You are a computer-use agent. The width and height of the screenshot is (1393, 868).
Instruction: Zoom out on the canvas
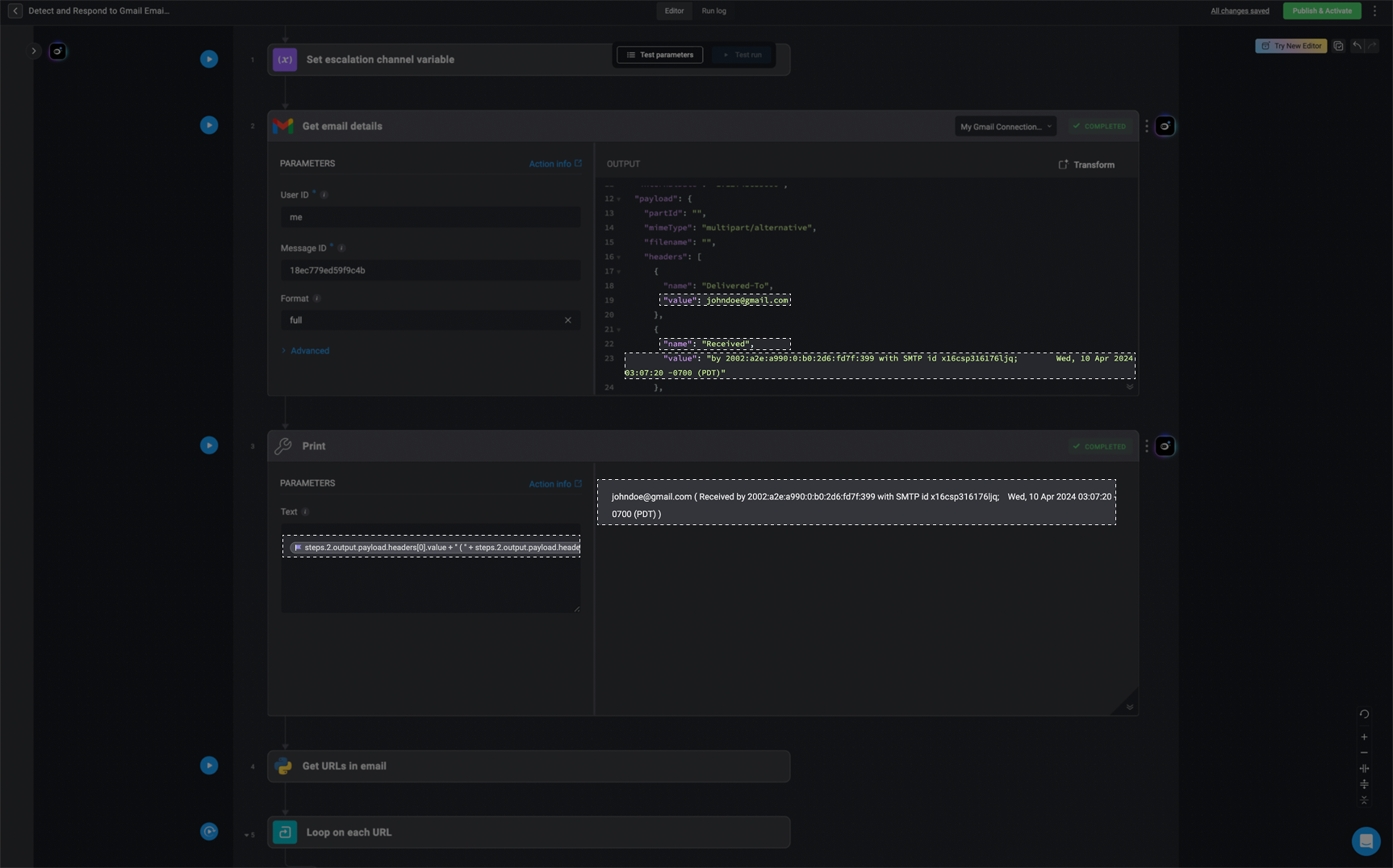click(1364, 753)
